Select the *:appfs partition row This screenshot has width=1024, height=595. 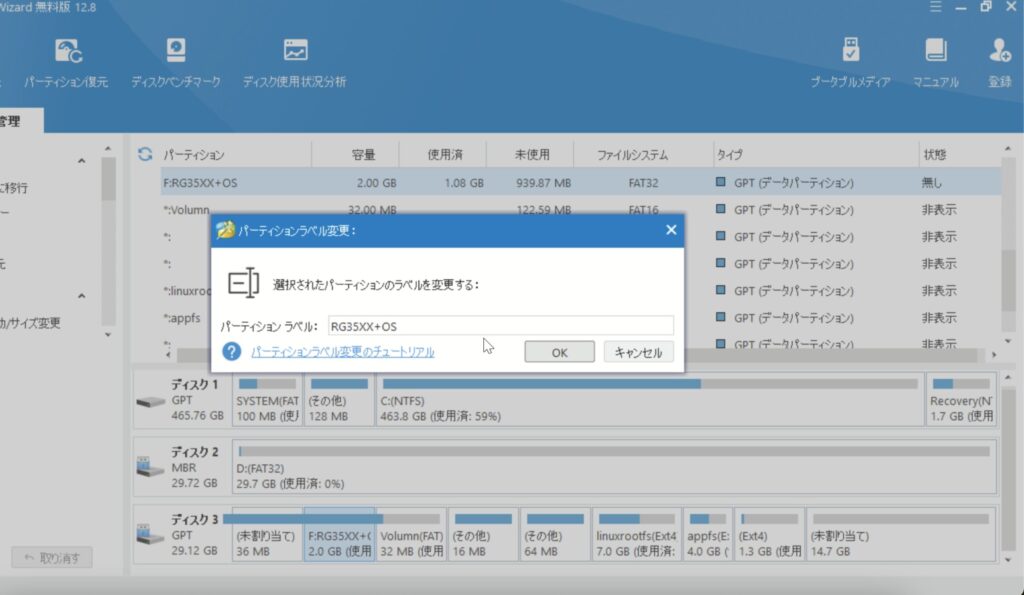pyautogui.click(x=182, y=318)
